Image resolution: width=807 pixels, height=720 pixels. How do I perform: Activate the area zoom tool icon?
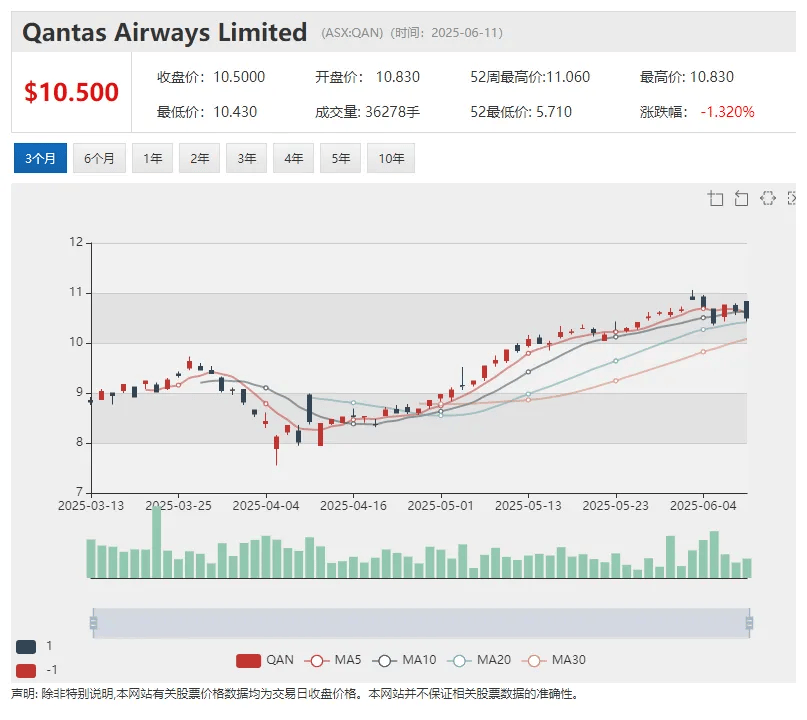pos(715,198)
